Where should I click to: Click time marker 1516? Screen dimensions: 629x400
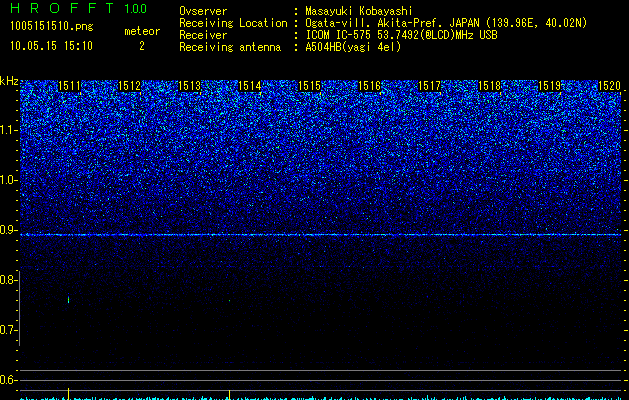(x=369, y=86)
